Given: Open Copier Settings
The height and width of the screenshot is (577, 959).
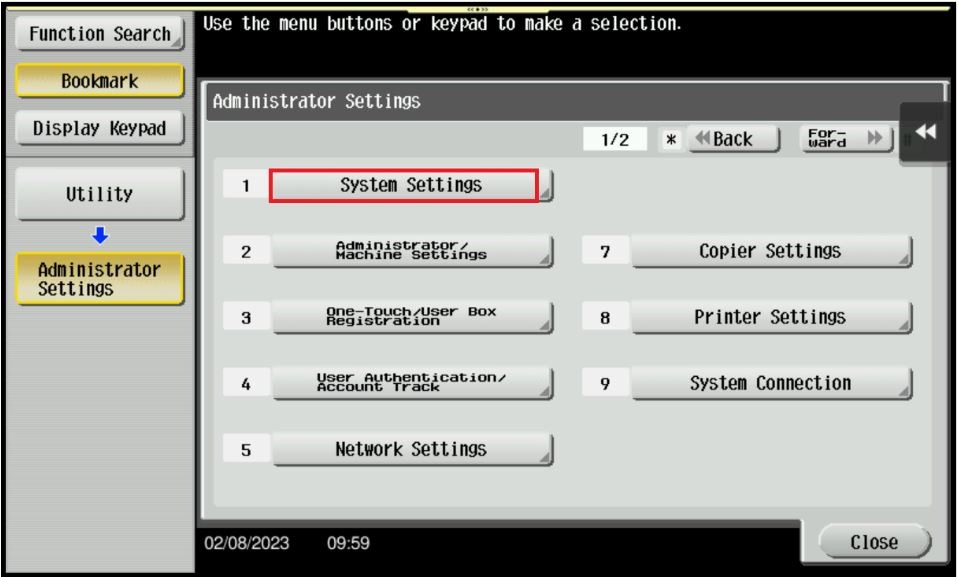Looking at the screenshot, I should [x=770, y=251].
